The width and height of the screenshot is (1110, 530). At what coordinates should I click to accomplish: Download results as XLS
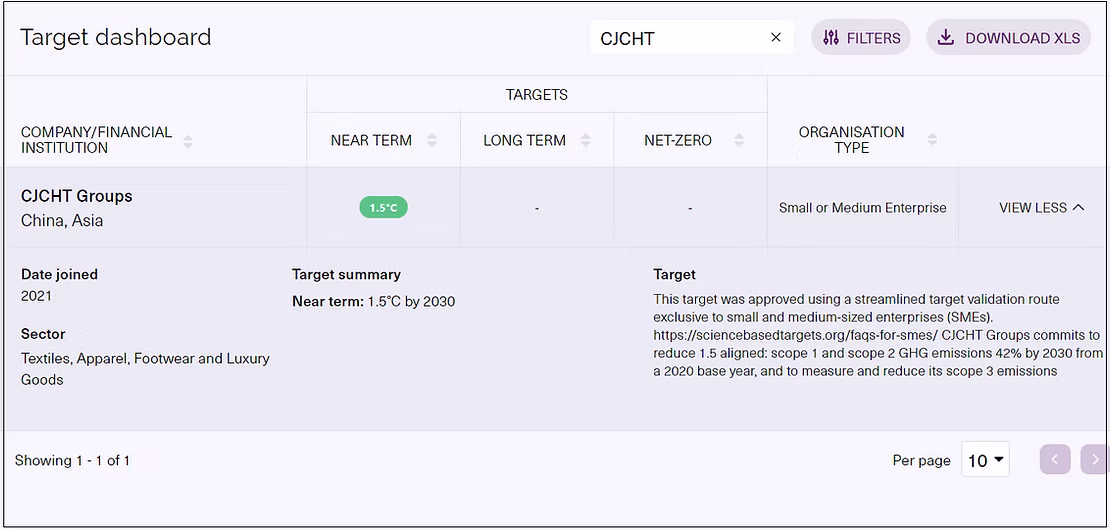pyautogui.click(x=1008, y=38)
